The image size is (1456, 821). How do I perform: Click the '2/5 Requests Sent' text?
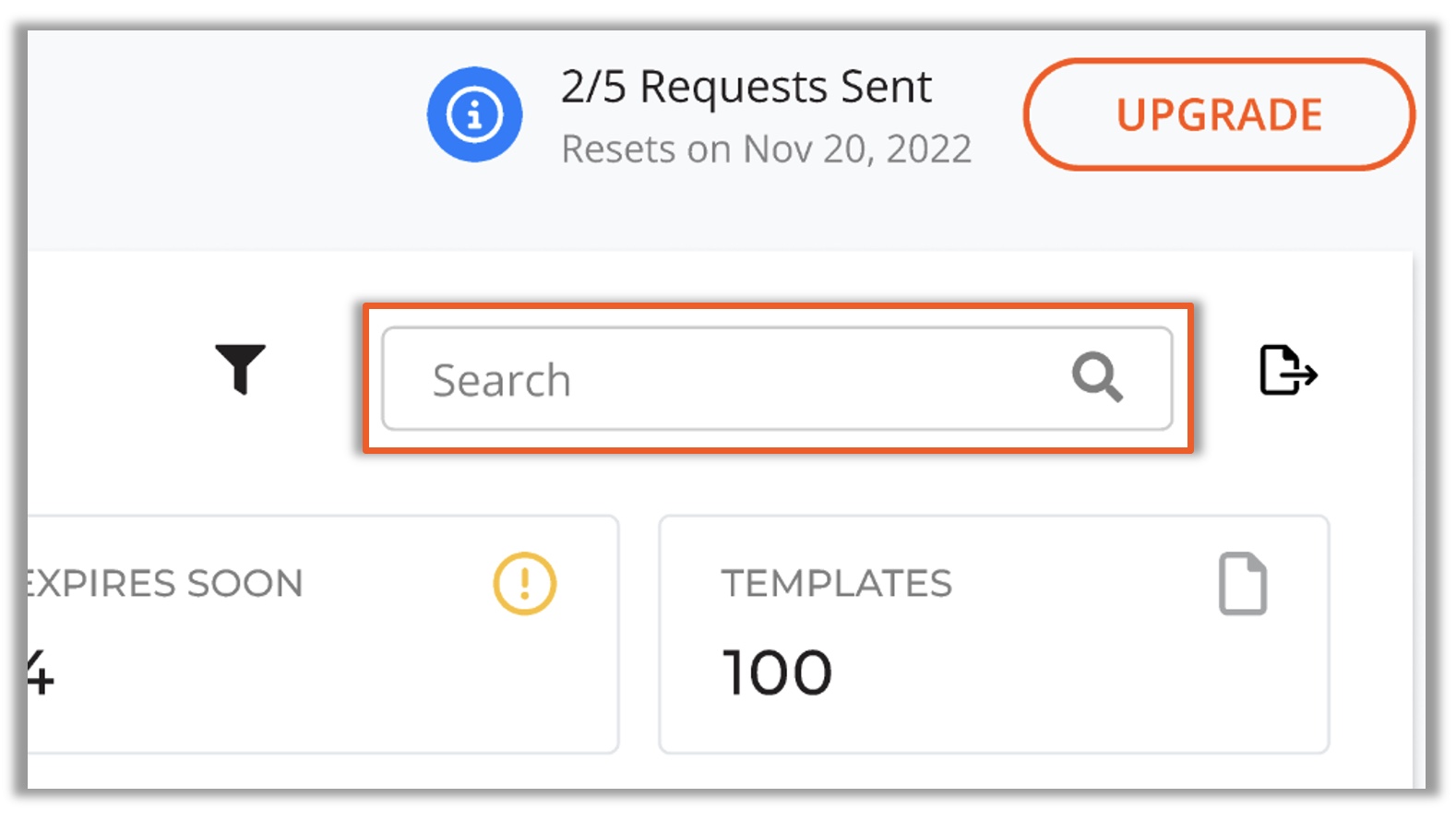coord(746,87)
